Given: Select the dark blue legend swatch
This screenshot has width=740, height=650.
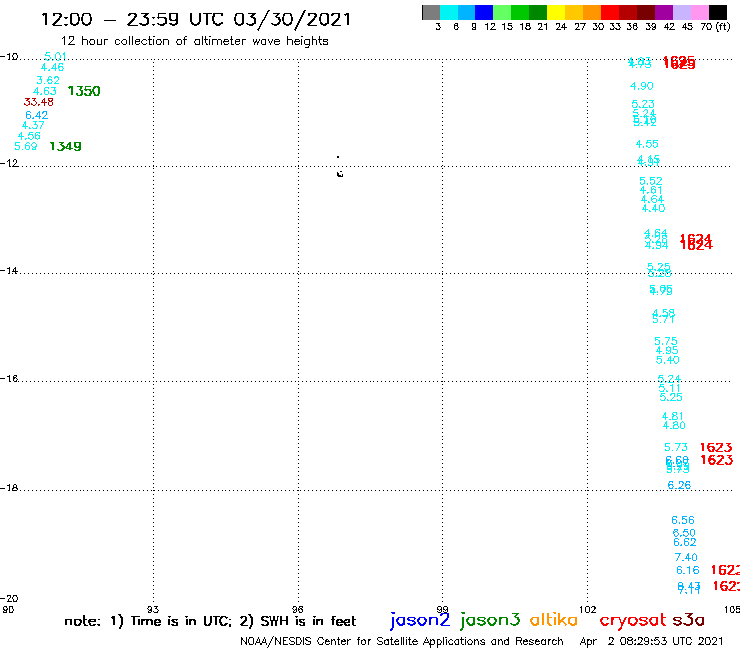Looking at the screenshot, I should [x=484, y=12].
